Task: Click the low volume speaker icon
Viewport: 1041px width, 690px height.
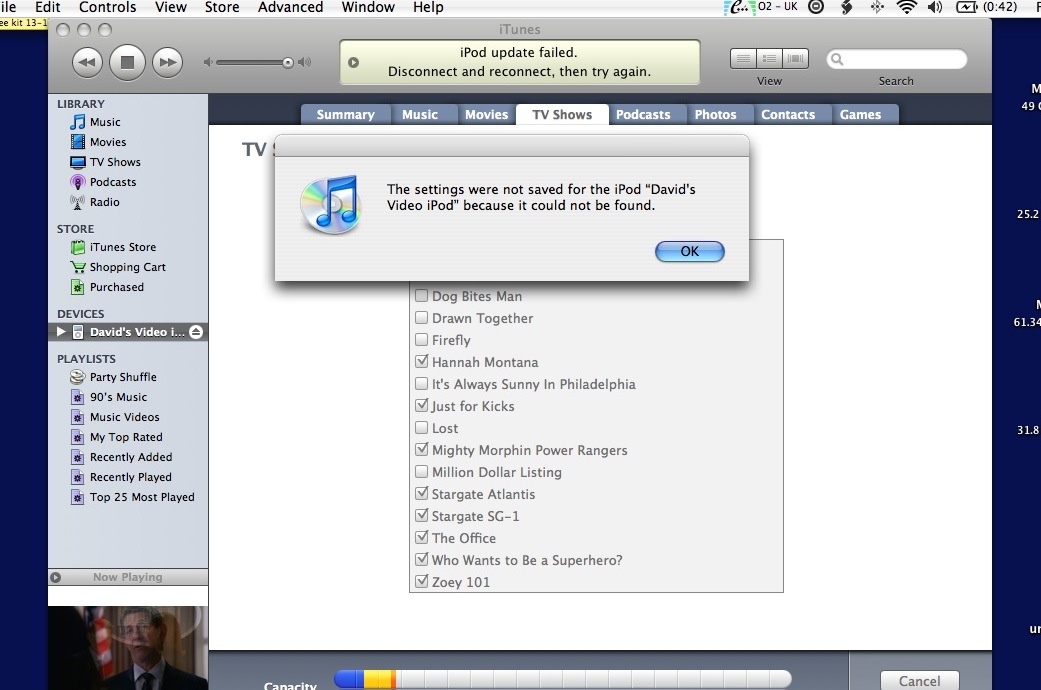Action: (208, 62)
